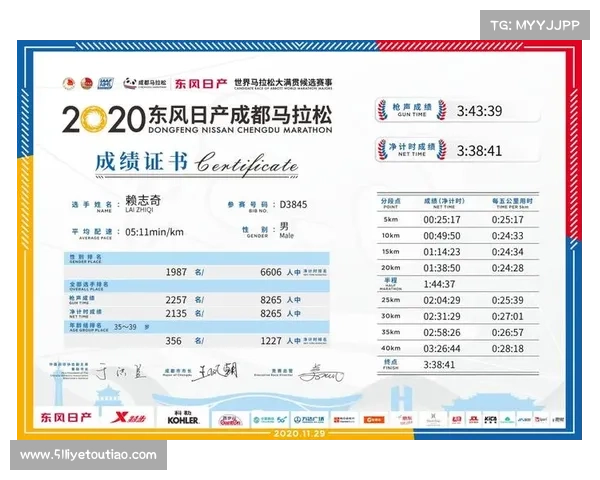
Task: Click the half marathon time 1:44:37
Action: coord(439,284)
